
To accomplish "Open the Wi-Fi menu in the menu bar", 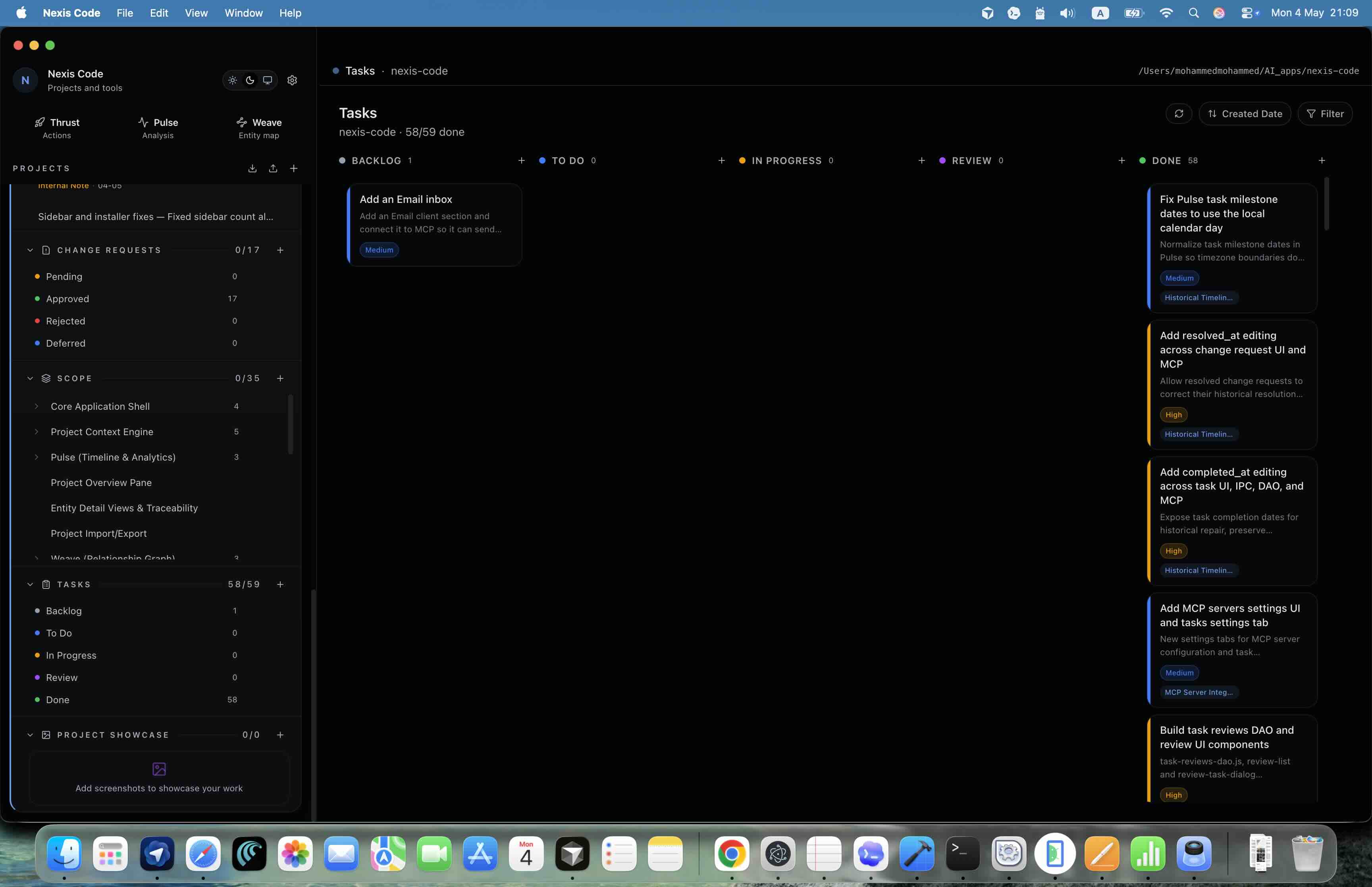I will click(1166, 13).
